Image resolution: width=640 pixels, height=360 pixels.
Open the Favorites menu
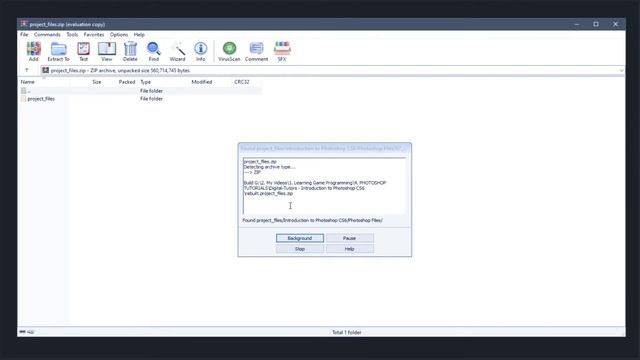94,35
